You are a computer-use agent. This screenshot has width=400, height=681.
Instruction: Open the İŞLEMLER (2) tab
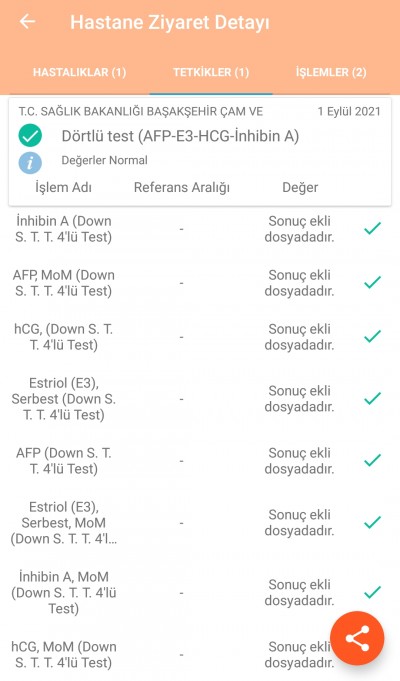tap(331, 72)
